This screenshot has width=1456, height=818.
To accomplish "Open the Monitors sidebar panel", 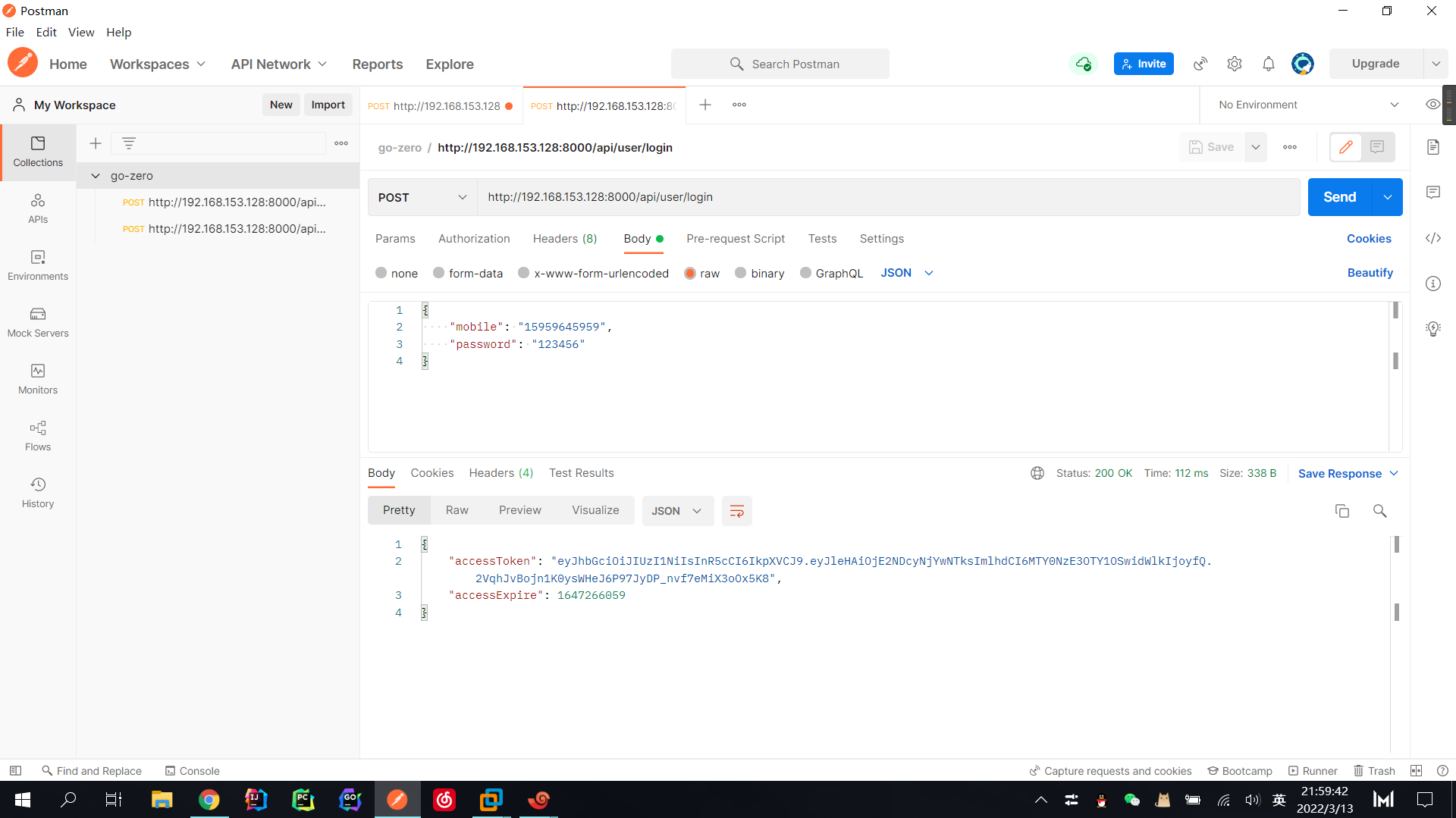I will coord(38,379).
